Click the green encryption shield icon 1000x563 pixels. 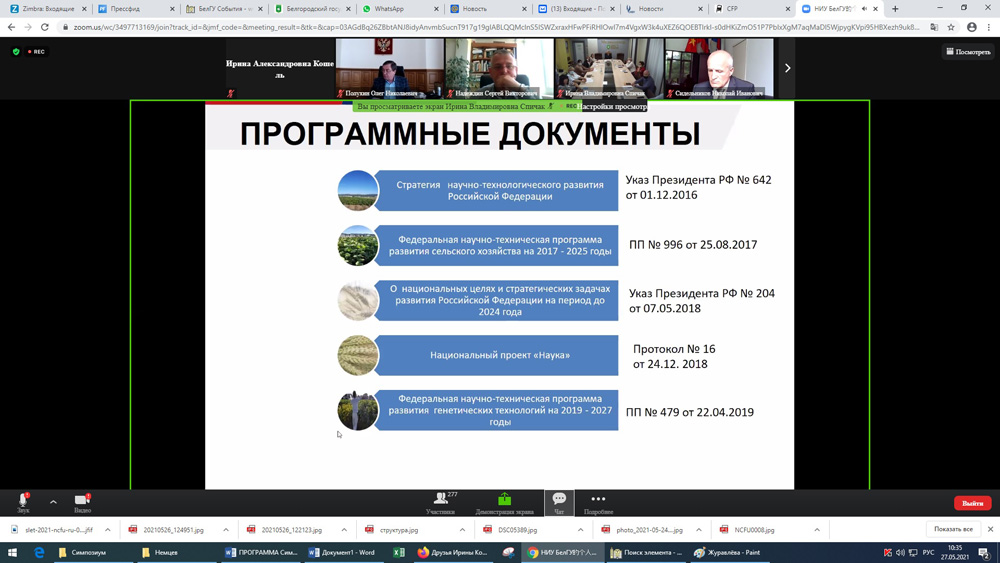(x=16, y=51)
